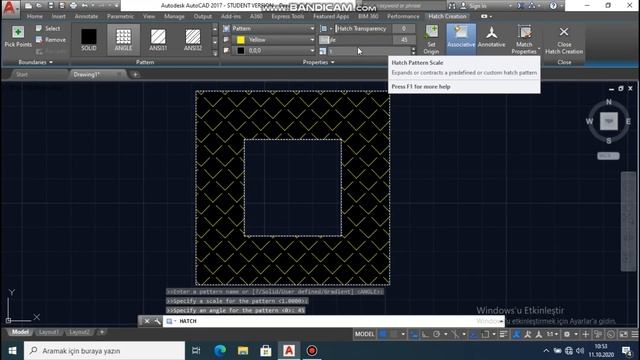Open the Home ribbon tab

(x=35, y=16)
